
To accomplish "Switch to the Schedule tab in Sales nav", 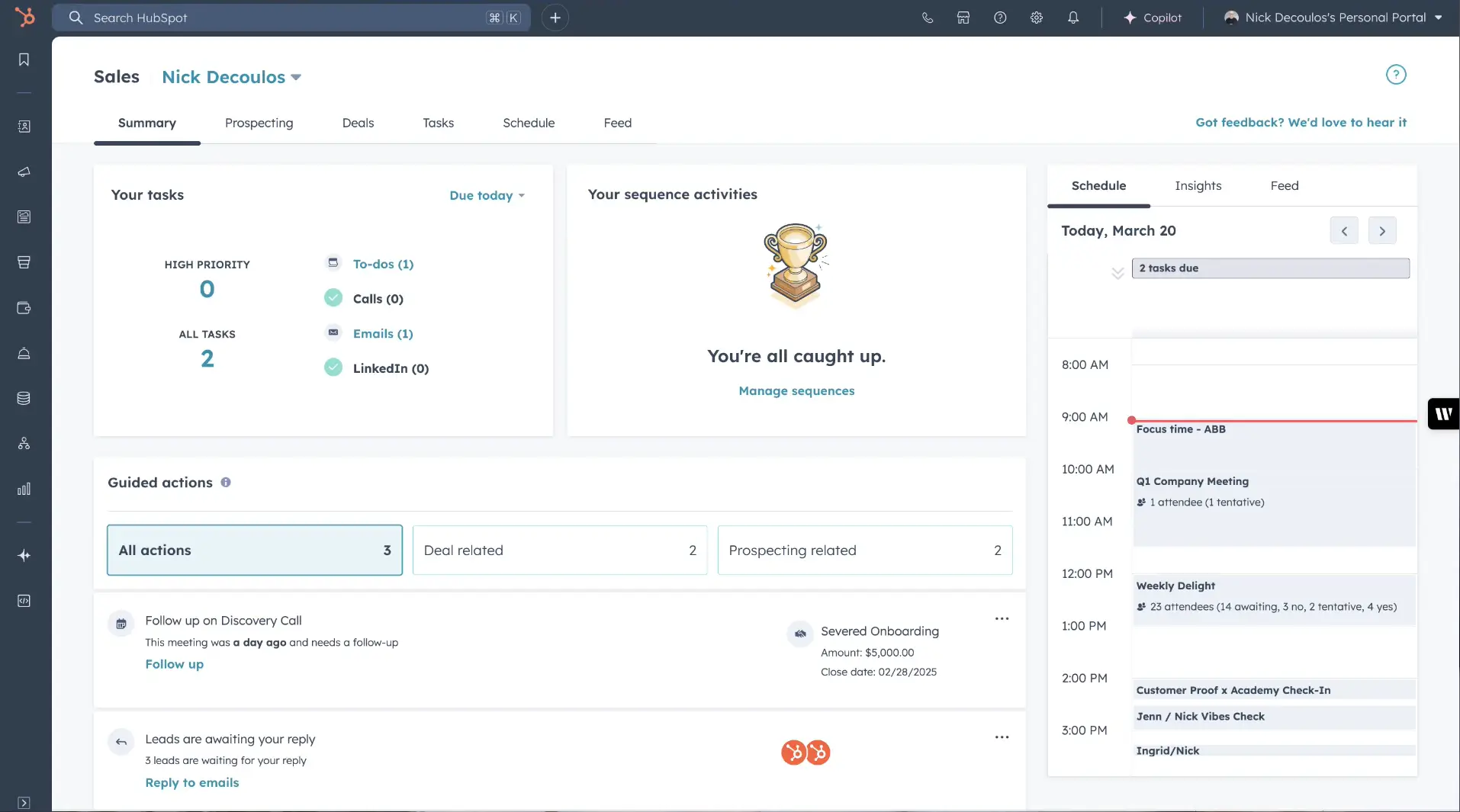I will tap(529, 123).
